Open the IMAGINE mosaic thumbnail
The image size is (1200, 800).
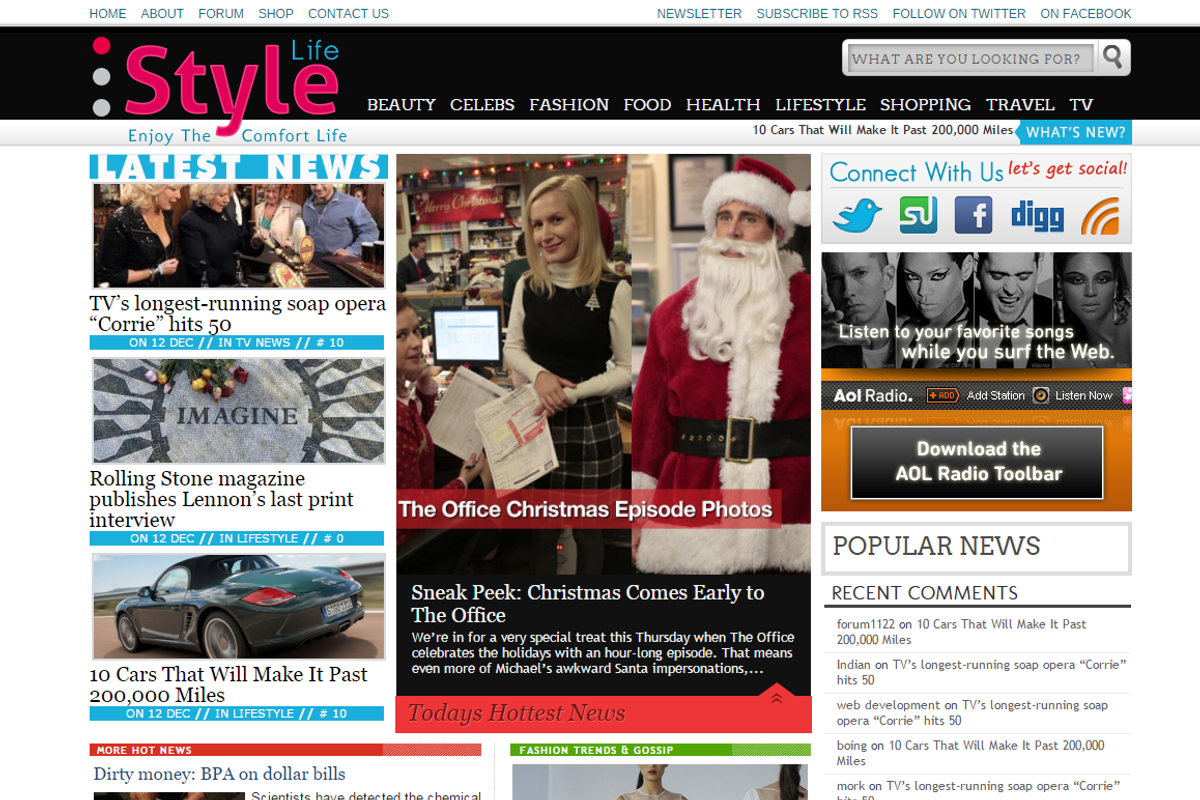click(238, 411)
